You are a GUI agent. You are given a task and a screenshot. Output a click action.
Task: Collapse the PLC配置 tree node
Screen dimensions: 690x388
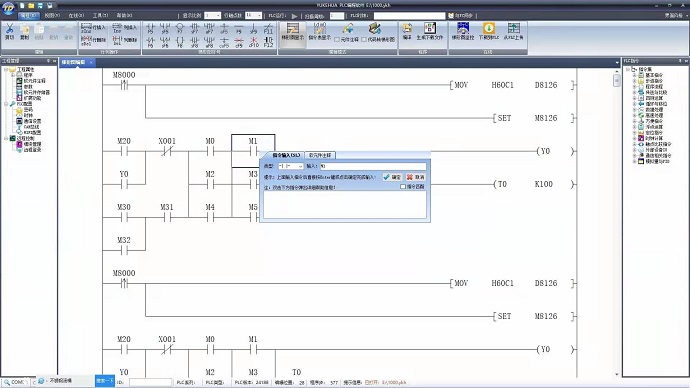(x=6, y=104)
